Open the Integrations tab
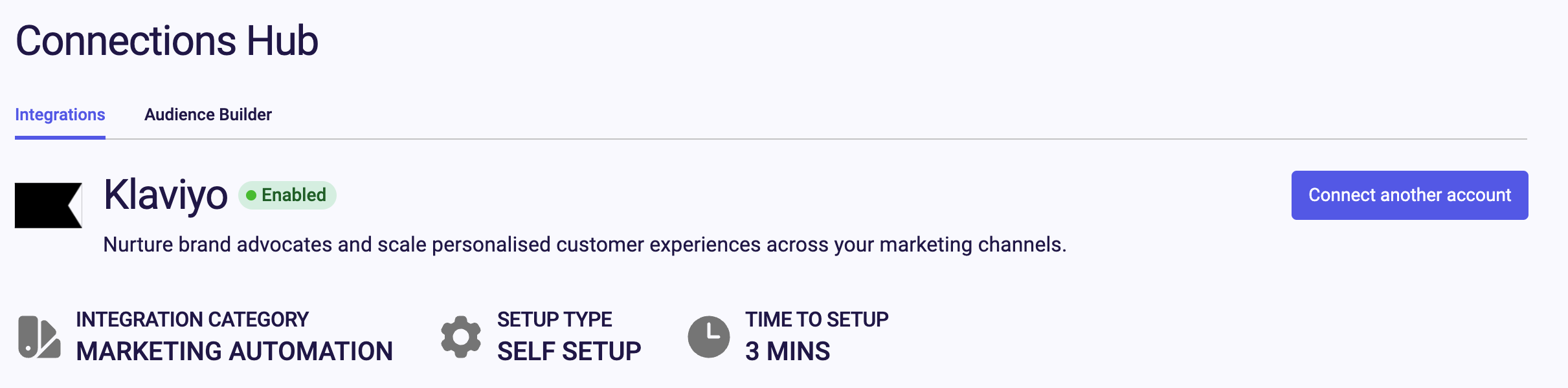 coord(60,114)
